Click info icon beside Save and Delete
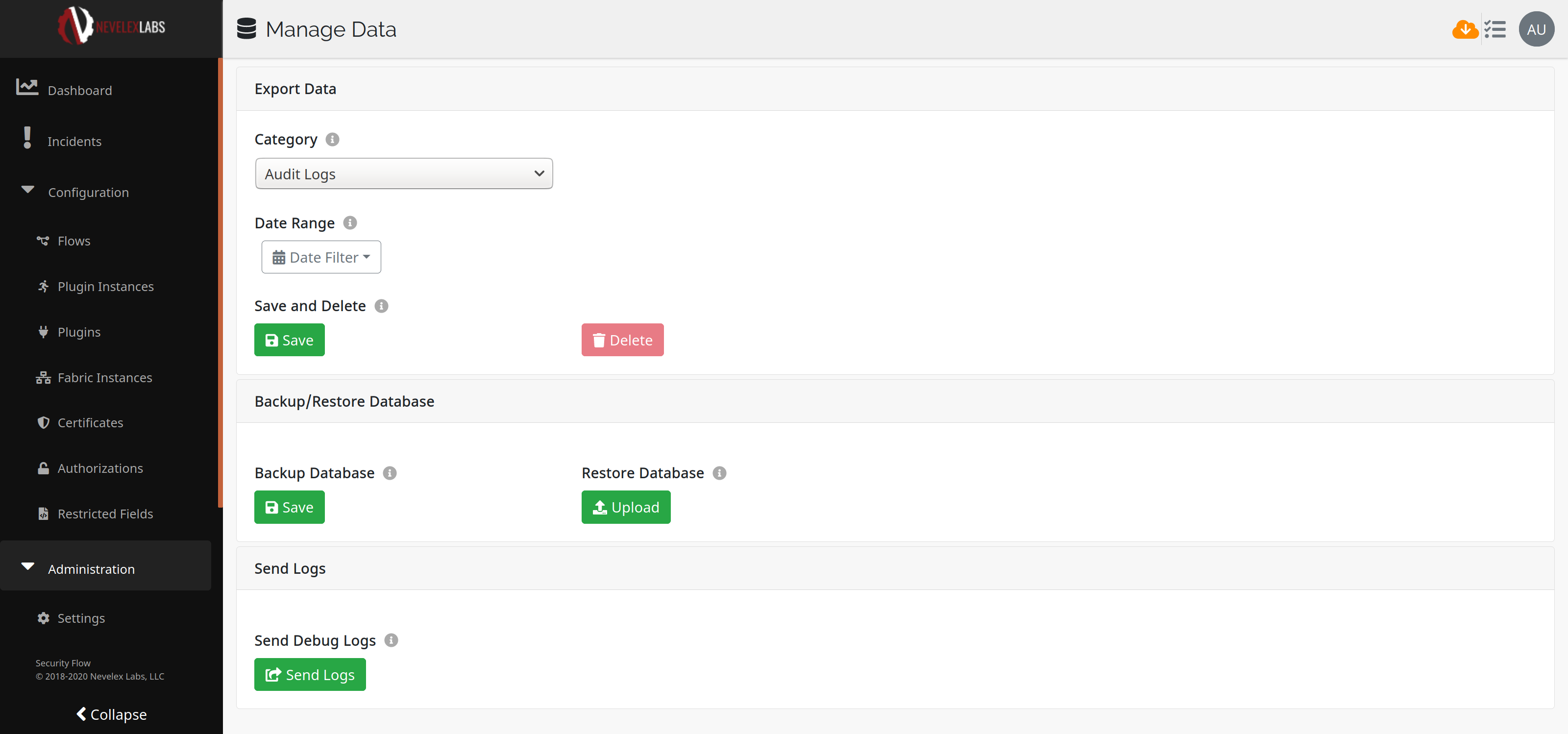Viewport: 1568px width, 734px height. point(381,306)
